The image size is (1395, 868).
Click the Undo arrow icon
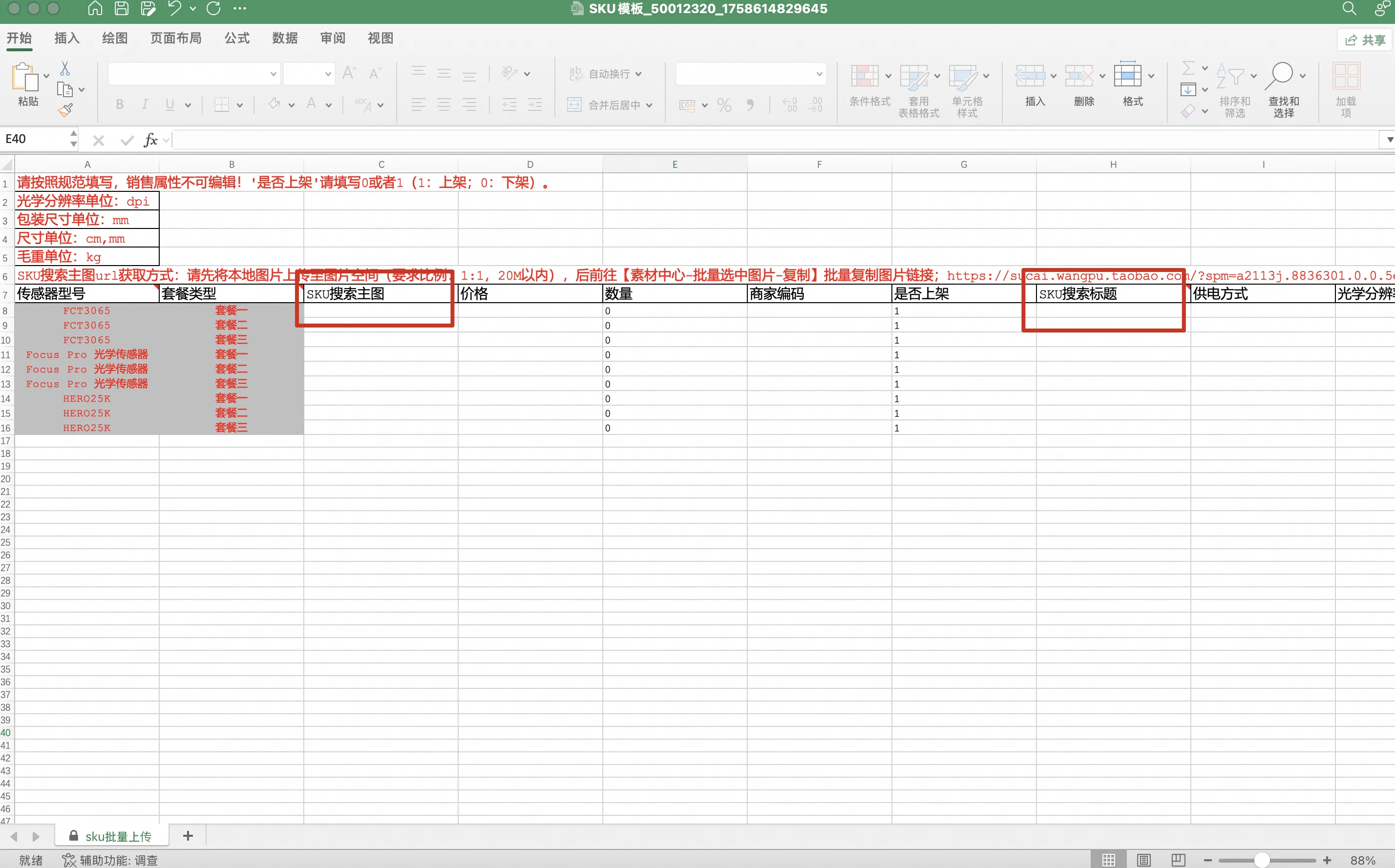click(174, 8)
